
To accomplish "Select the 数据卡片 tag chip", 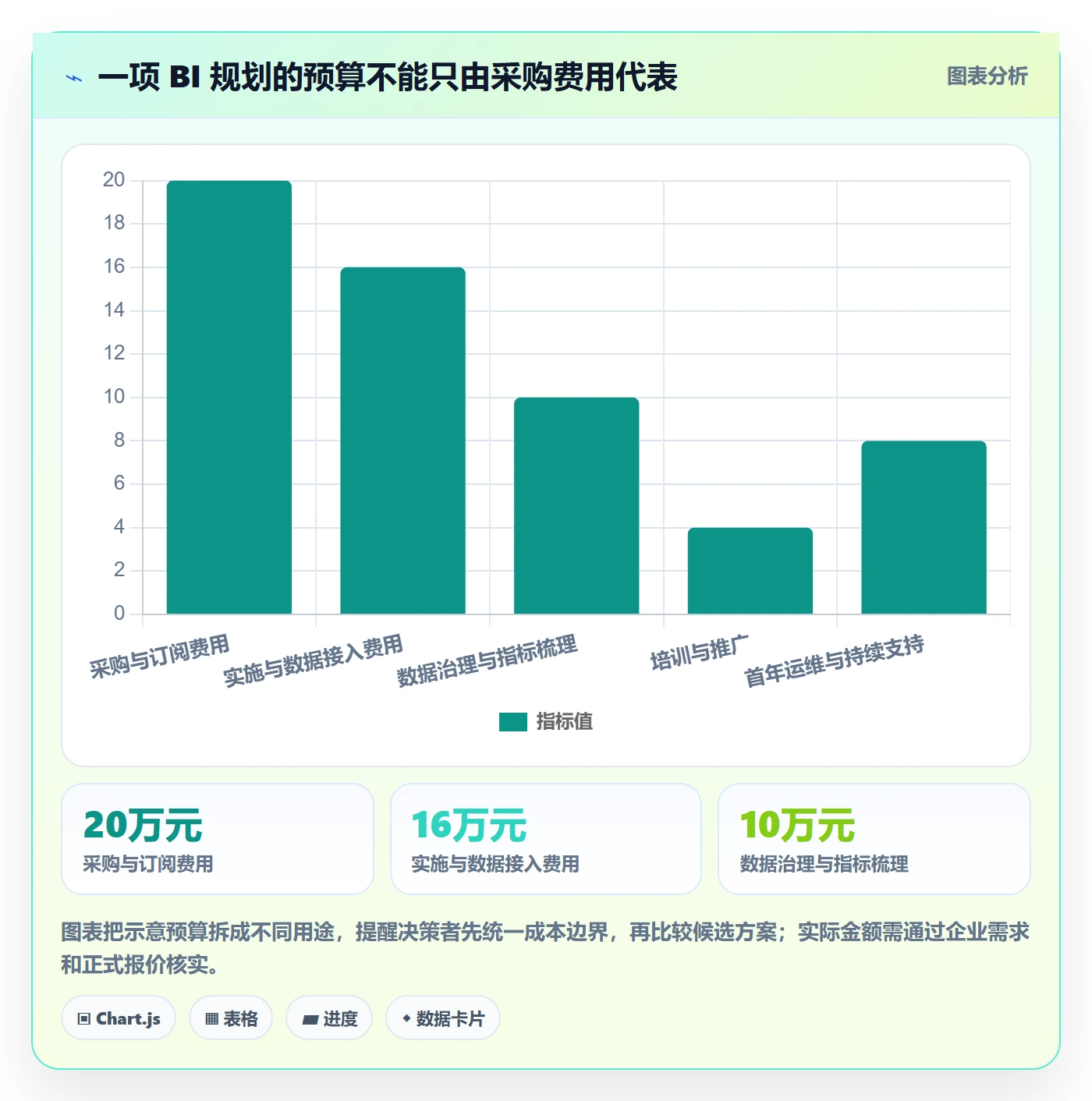I will point(443,1018).
